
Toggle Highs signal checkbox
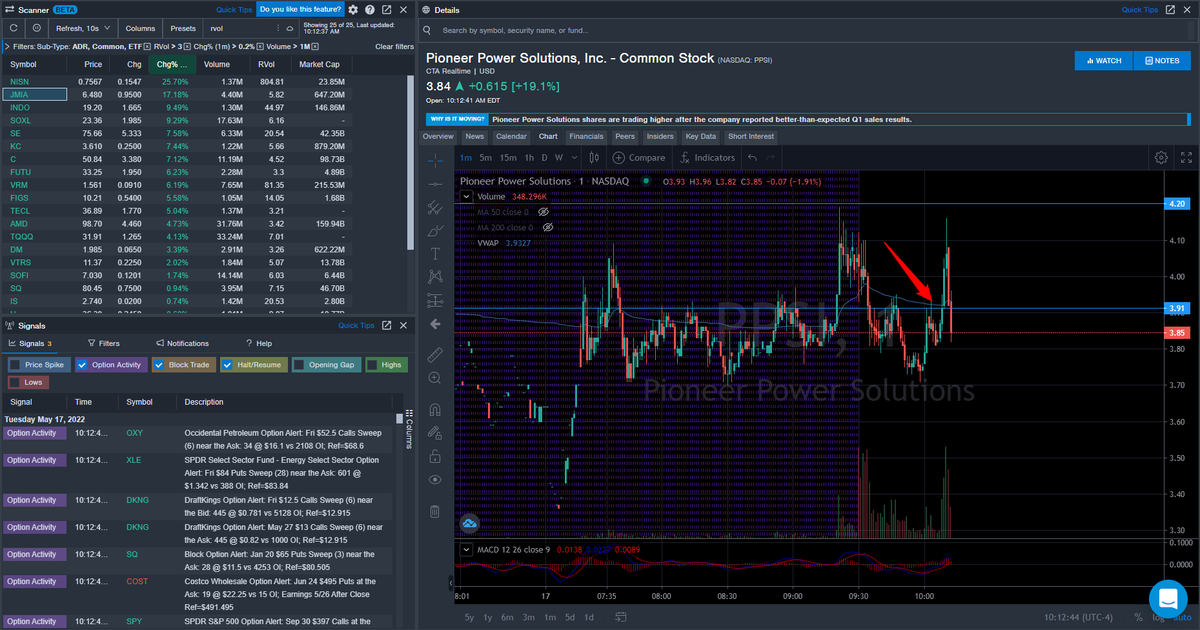[x=372, y=365]
